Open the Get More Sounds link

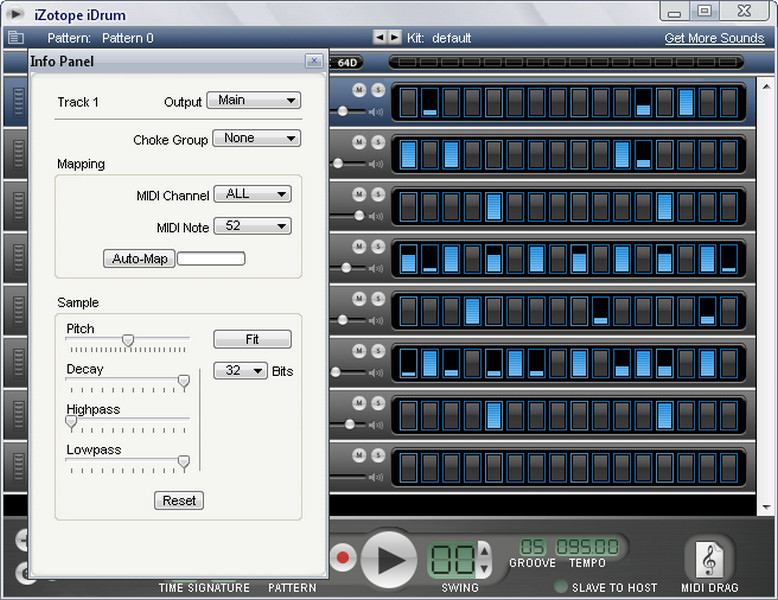(714, 38)
